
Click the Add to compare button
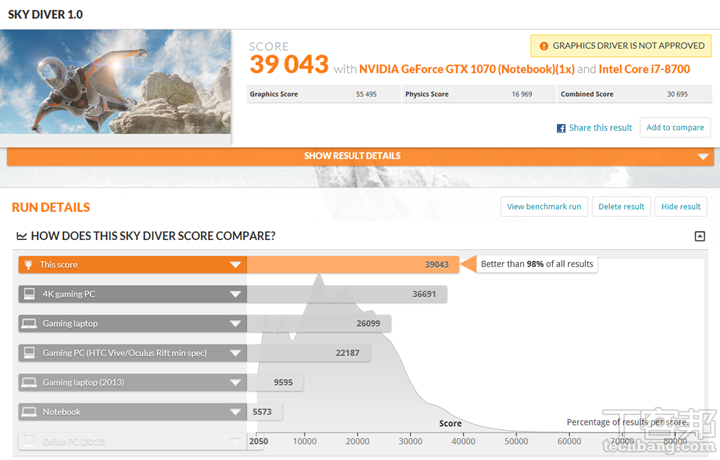[675, 127]
